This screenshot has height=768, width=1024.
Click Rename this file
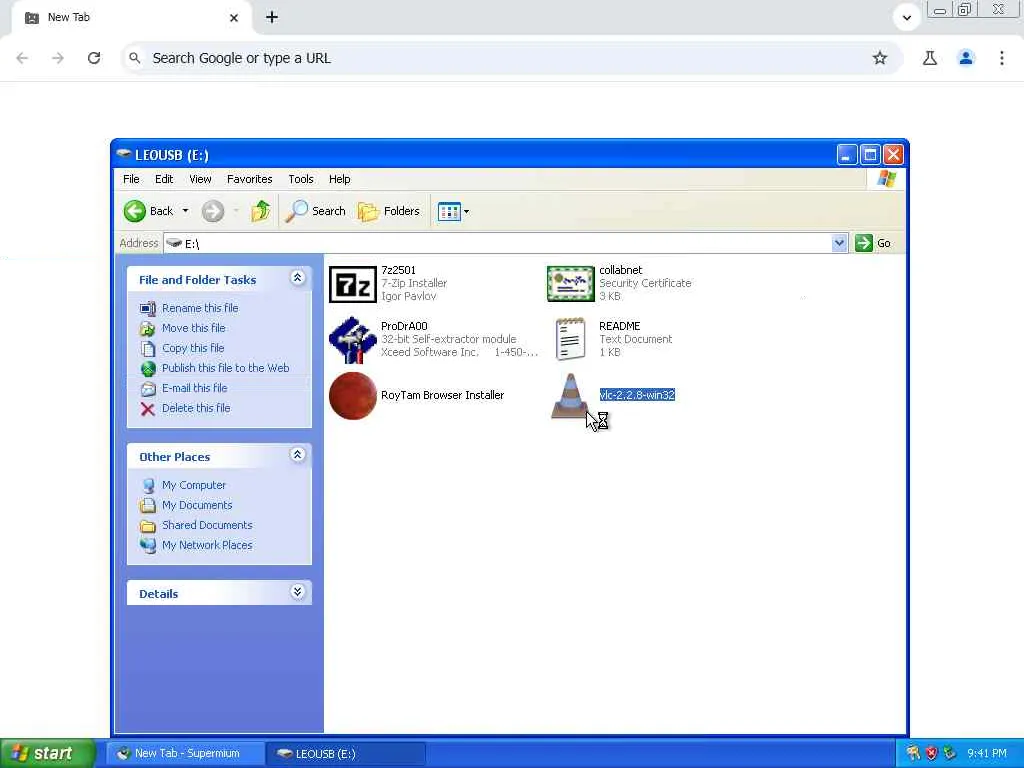(x=200, y=308)
